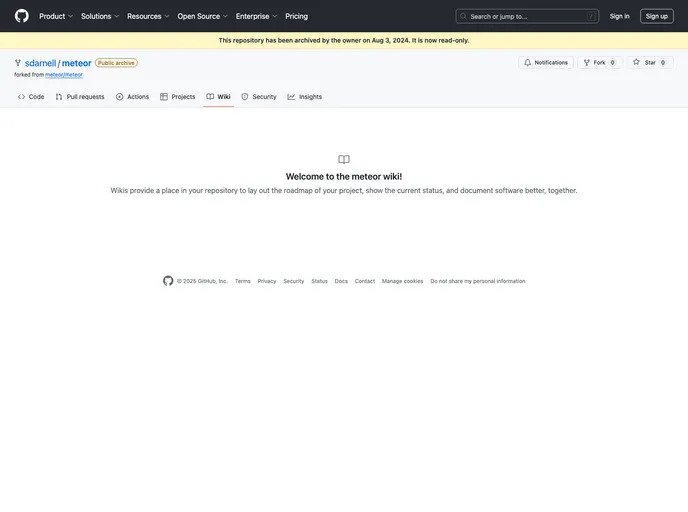Switch to the Wiki tab
The image size is (688, 512).
click(219, 97)
